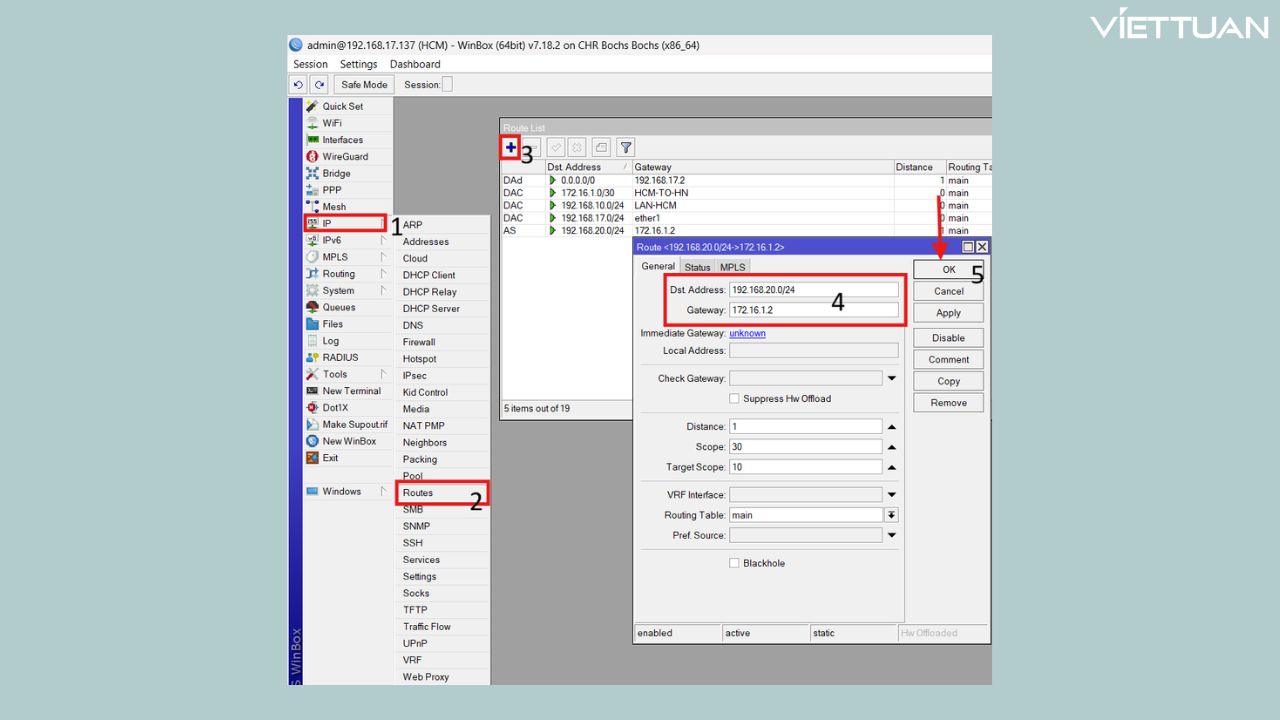Click the filter funnel icon in Route List

click(x=626, y=148)
